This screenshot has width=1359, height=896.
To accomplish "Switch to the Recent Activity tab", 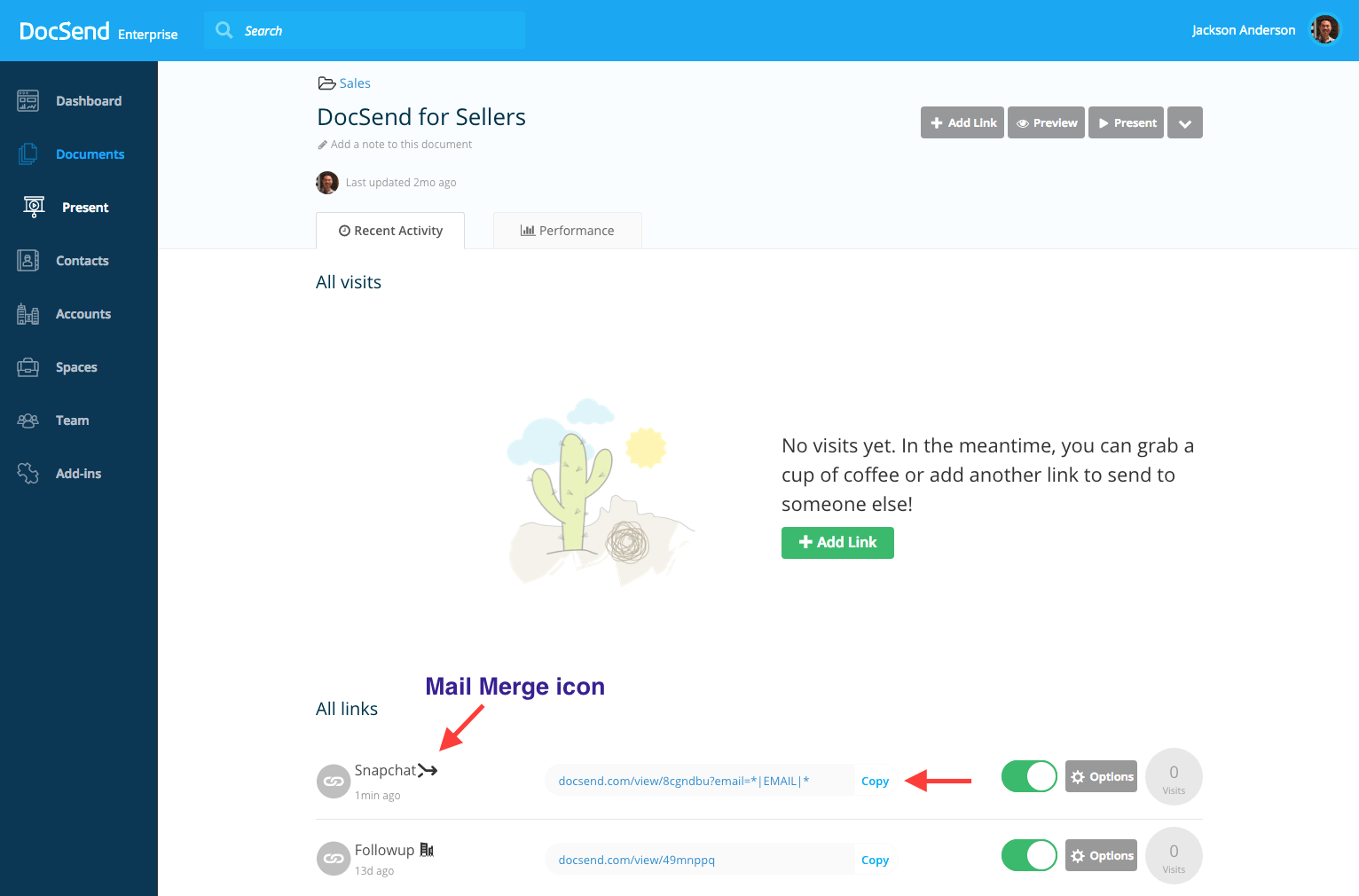I will (390, 231).
